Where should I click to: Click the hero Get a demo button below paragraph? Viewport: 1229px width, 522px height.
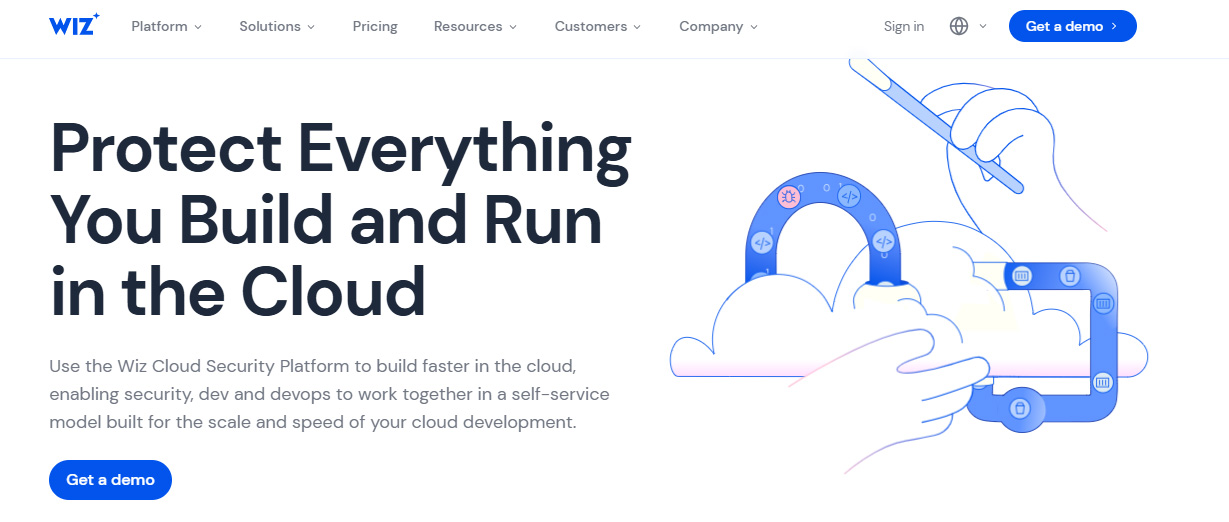pyautogui.click(x=110, y=480)
